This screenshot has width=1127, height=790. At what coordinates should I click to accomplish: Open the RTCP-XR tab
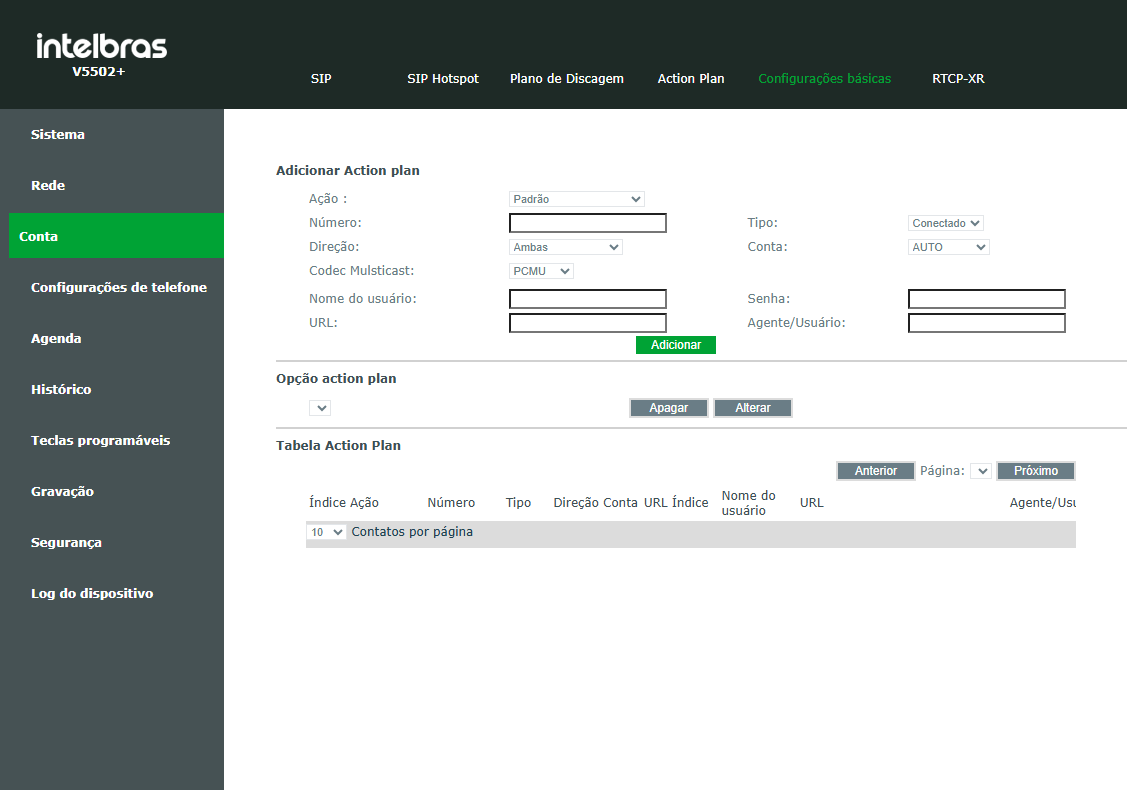click(x=958, y=78)
